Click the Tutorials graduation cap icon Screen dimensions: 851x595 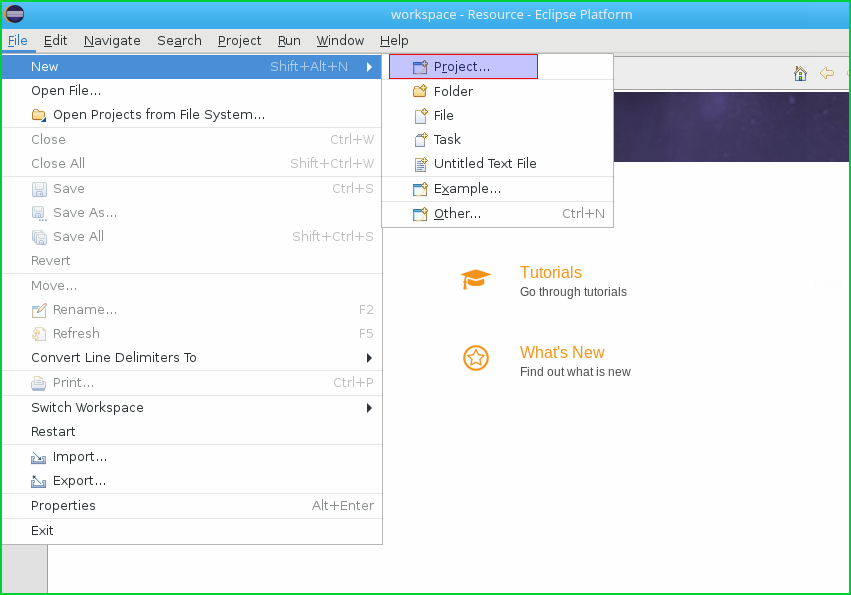click(x=476, y=279)
